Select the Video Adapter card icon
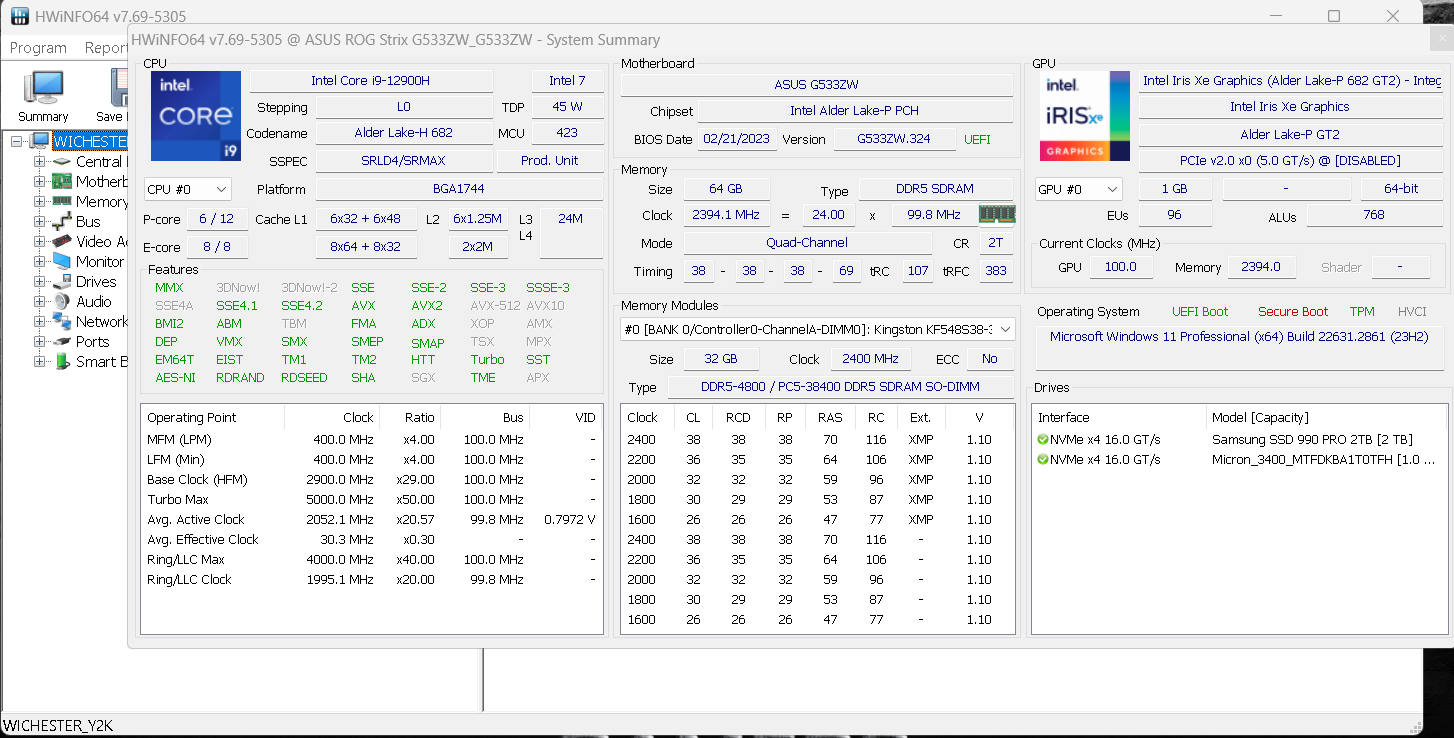The height and width of the screenshot is (738, 1454). (x=62, y=242)
